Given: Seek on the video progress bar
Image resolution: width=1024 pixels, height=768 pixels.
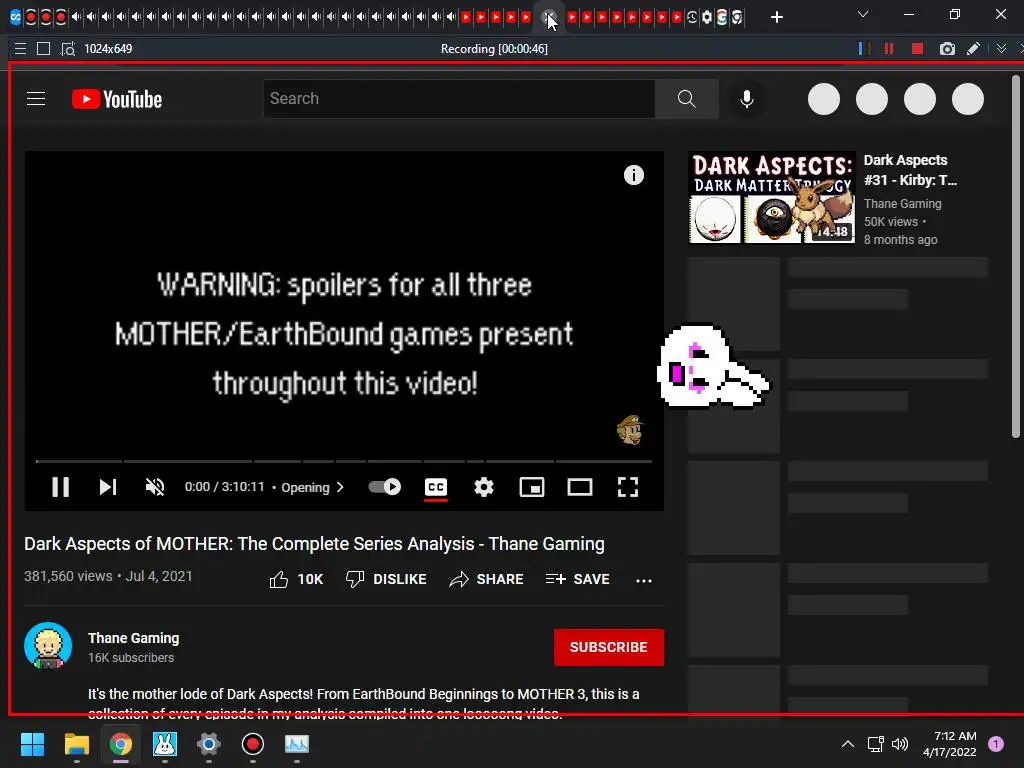Looking at the screenshot, I should [344, 461].
